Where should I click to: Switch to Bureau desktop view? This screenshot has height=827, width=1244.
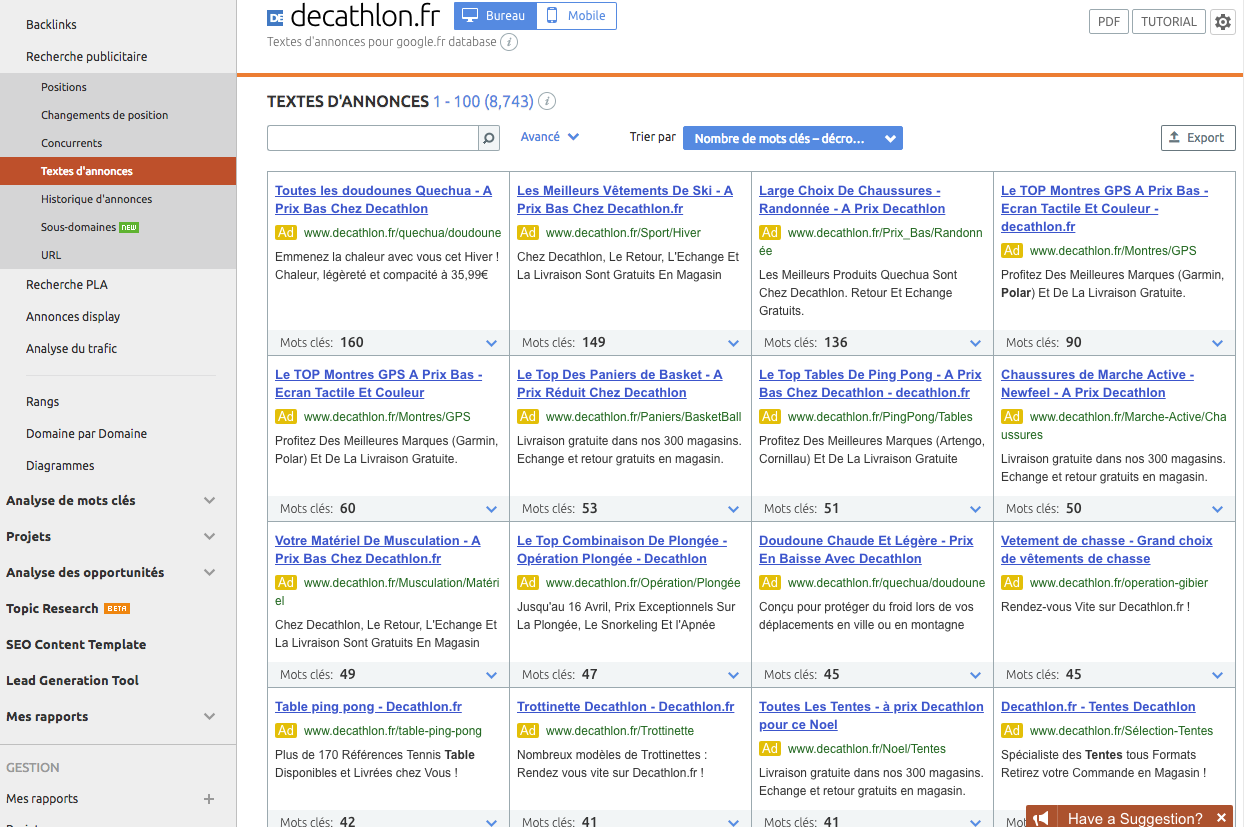(x=495, y=16)
